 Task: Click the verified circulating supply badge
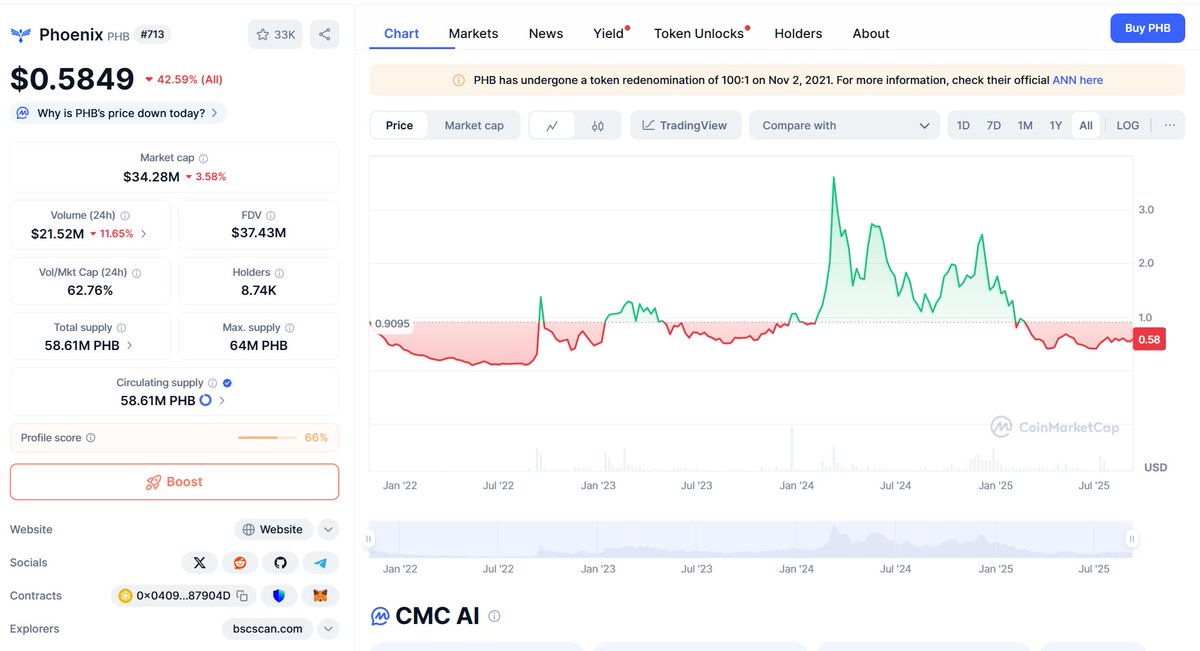pos(227,383)
